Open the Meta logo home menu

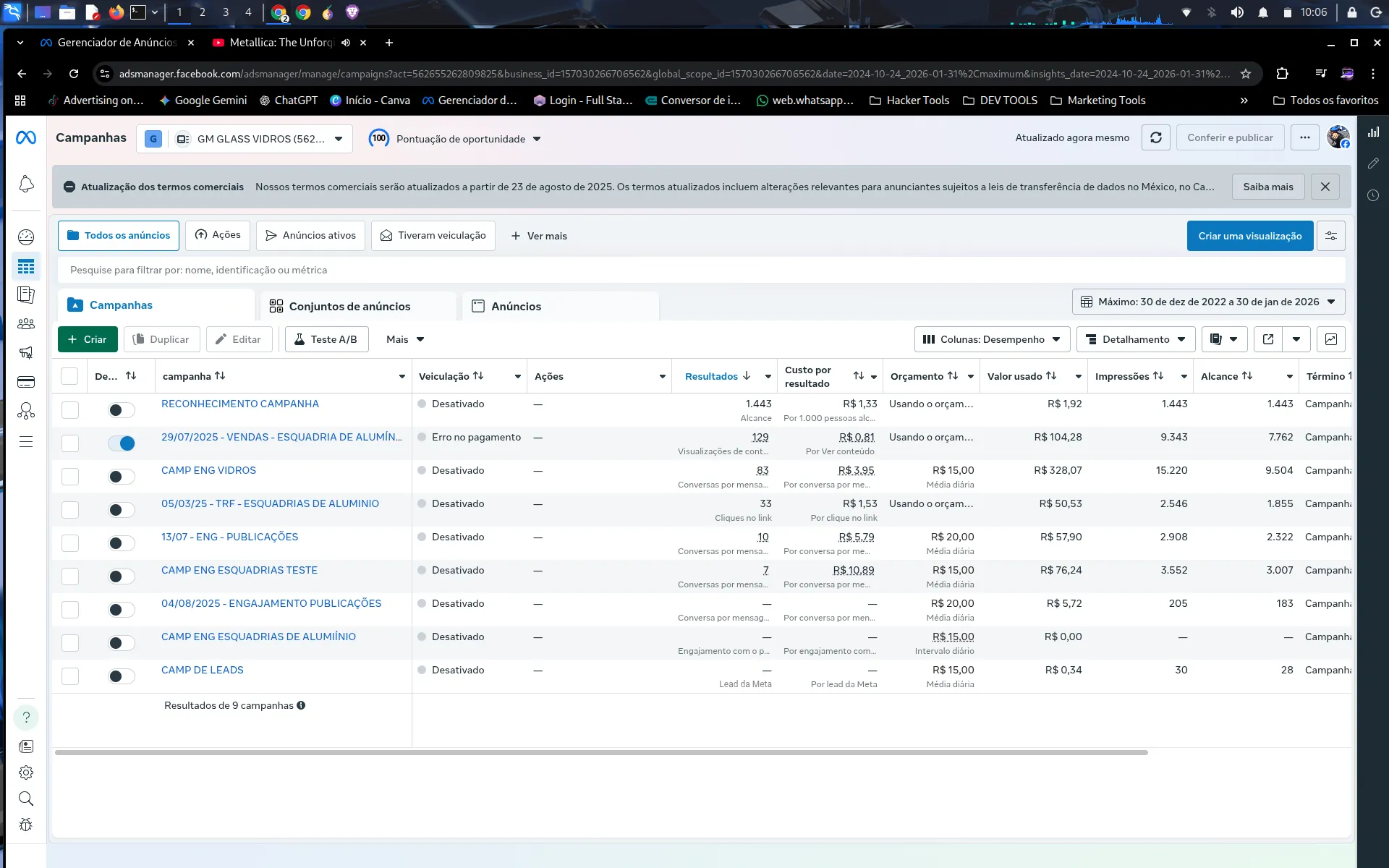pyautogui.click(x=26, y=137)
